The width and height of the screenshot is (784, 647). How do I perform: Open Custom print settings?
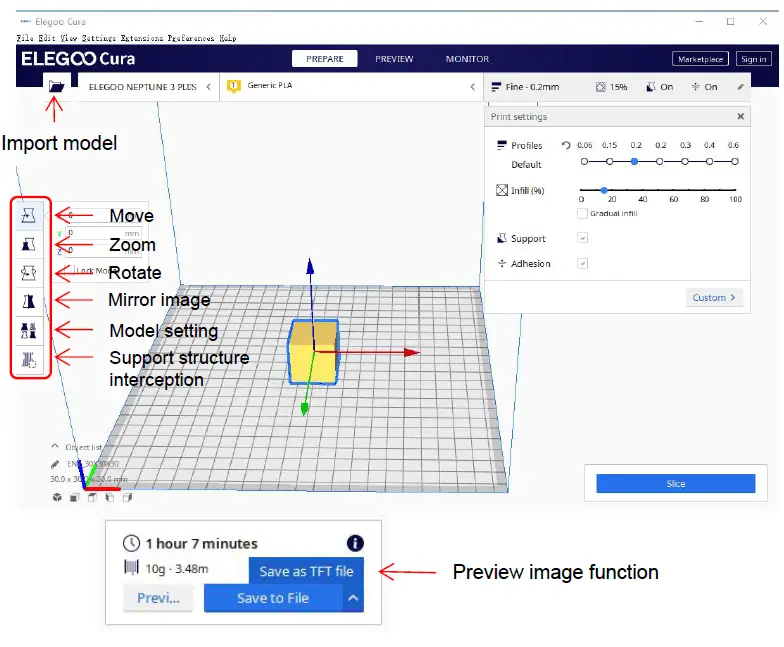(x=714, y=298)
